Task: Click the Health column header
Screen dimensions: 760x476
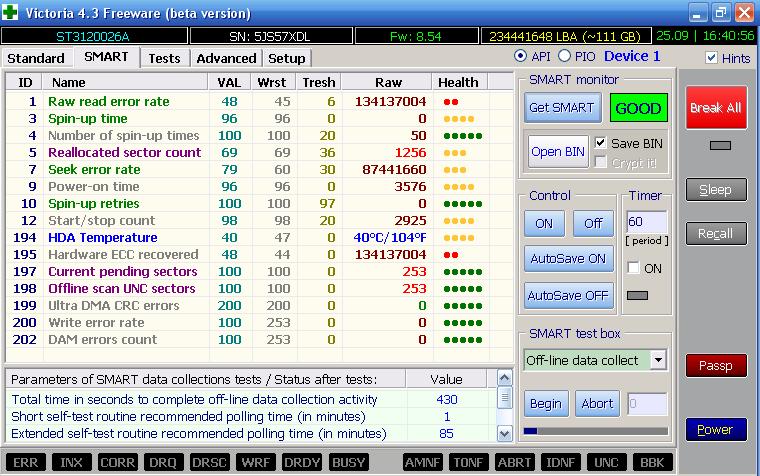Action: click(x=459, y=82)
